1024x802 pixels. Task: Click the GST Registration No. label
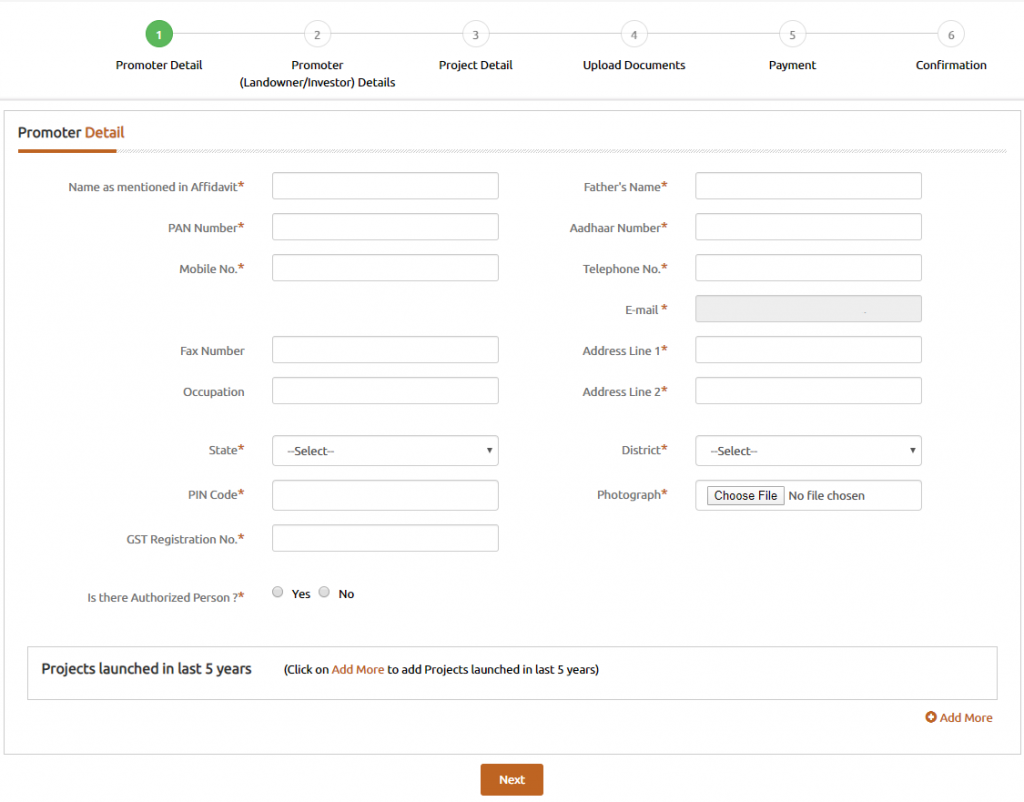185,539
